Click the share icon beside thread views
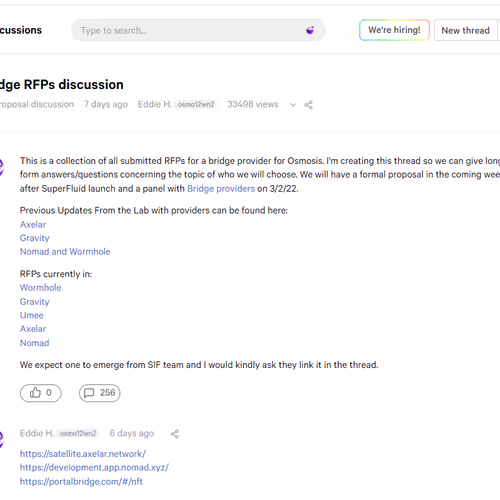 click(x=308, y=105)
